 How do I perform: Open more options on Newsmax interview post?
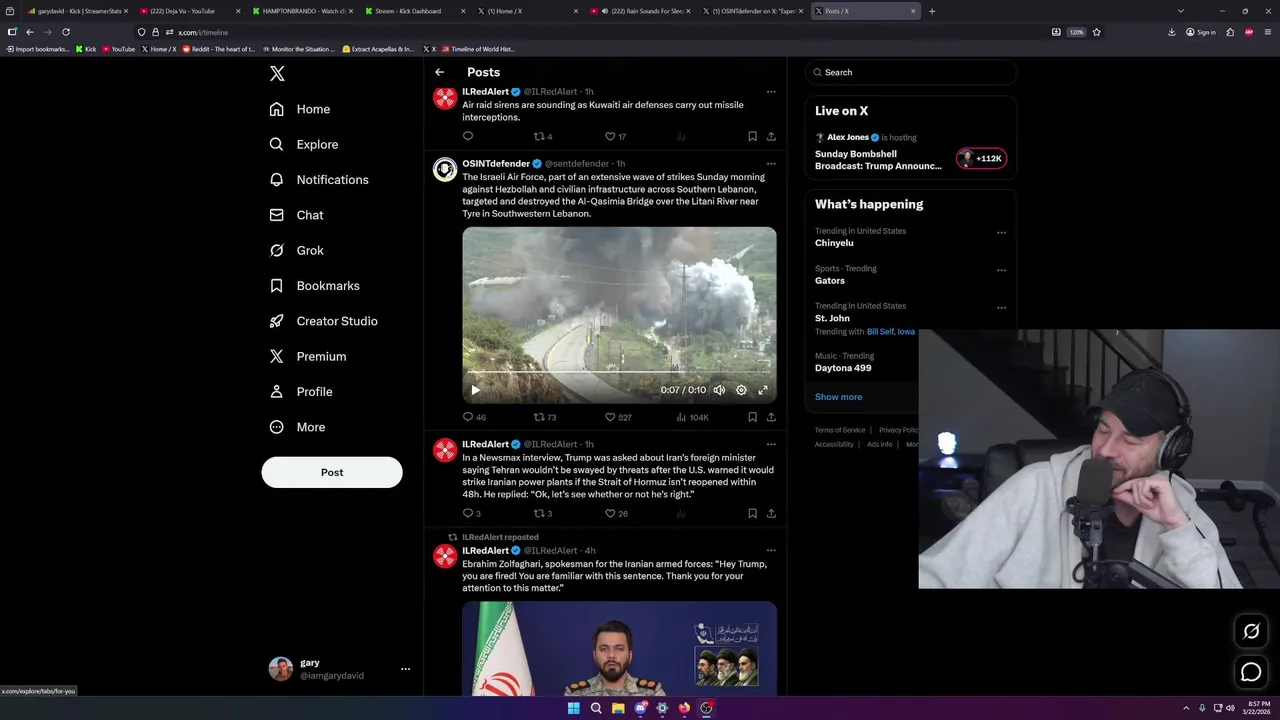(x=771, y=445)
